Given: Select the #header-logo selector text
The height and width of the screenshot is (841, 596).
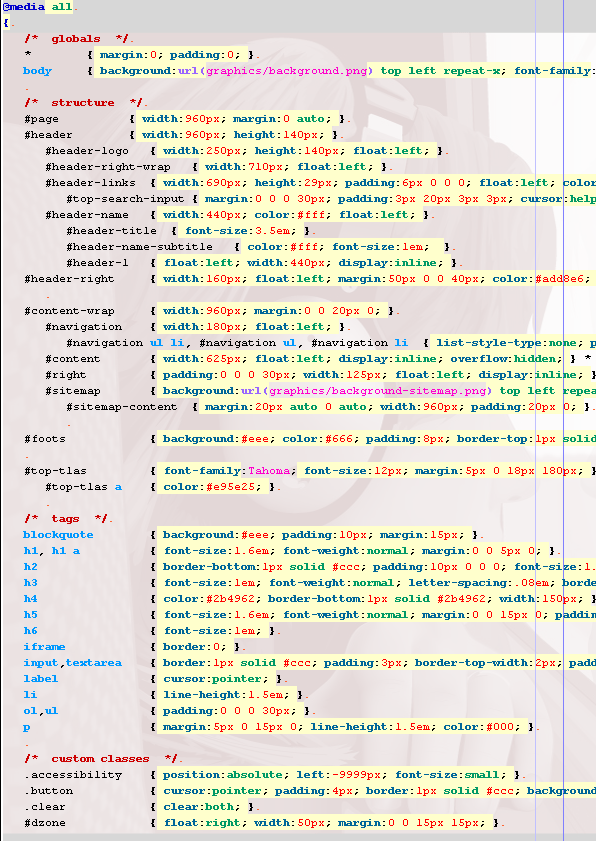Looking at the screenshot, I should click(x=87, y=151).
